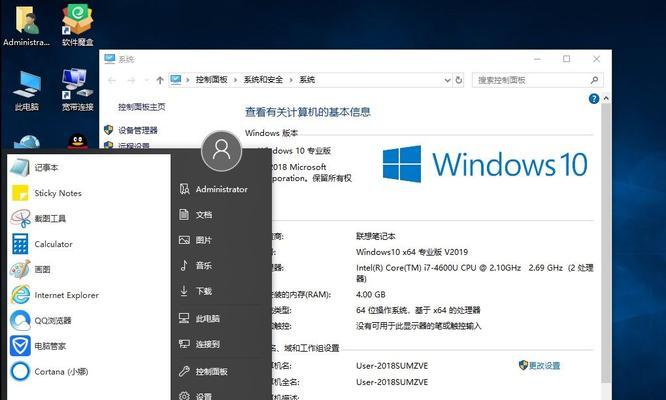Click the 控制面板 breadcrumb
The width and height of the screenshot is (666, 400).
tap(212, 79)
